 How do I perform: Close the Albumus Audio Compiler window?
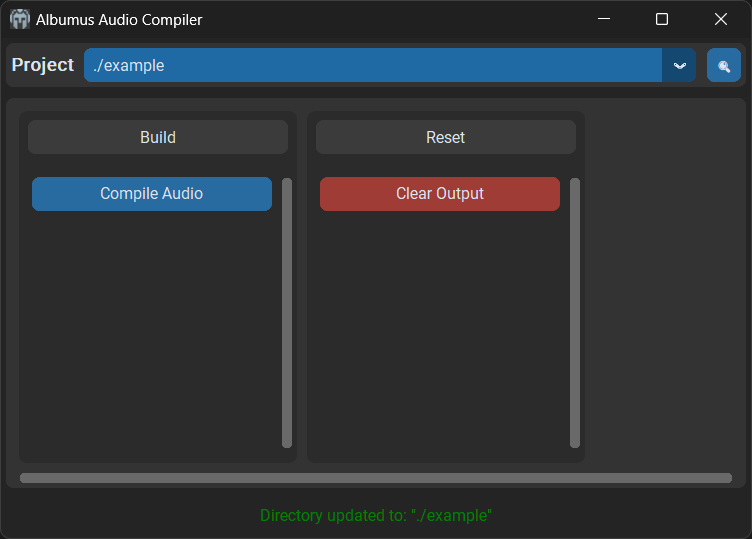[x=721, y=19]
